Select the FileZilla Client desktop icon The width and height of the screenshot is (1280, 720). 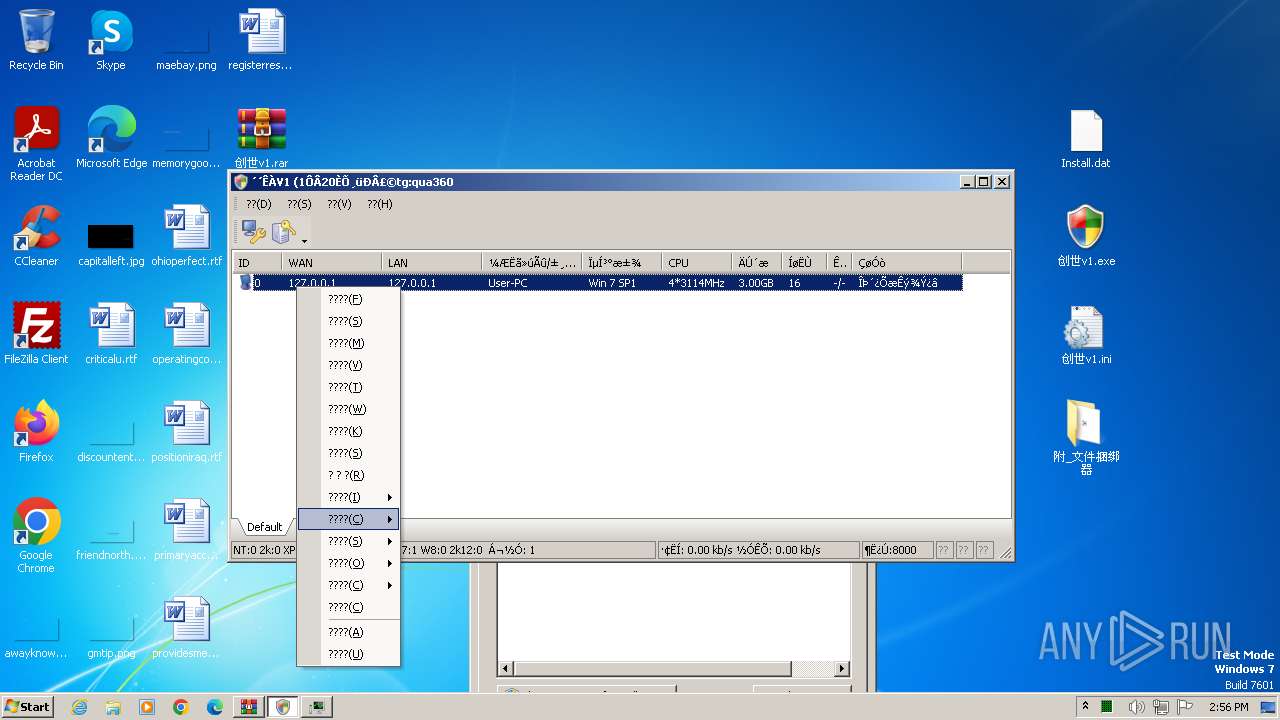click(x=36, y=335)
